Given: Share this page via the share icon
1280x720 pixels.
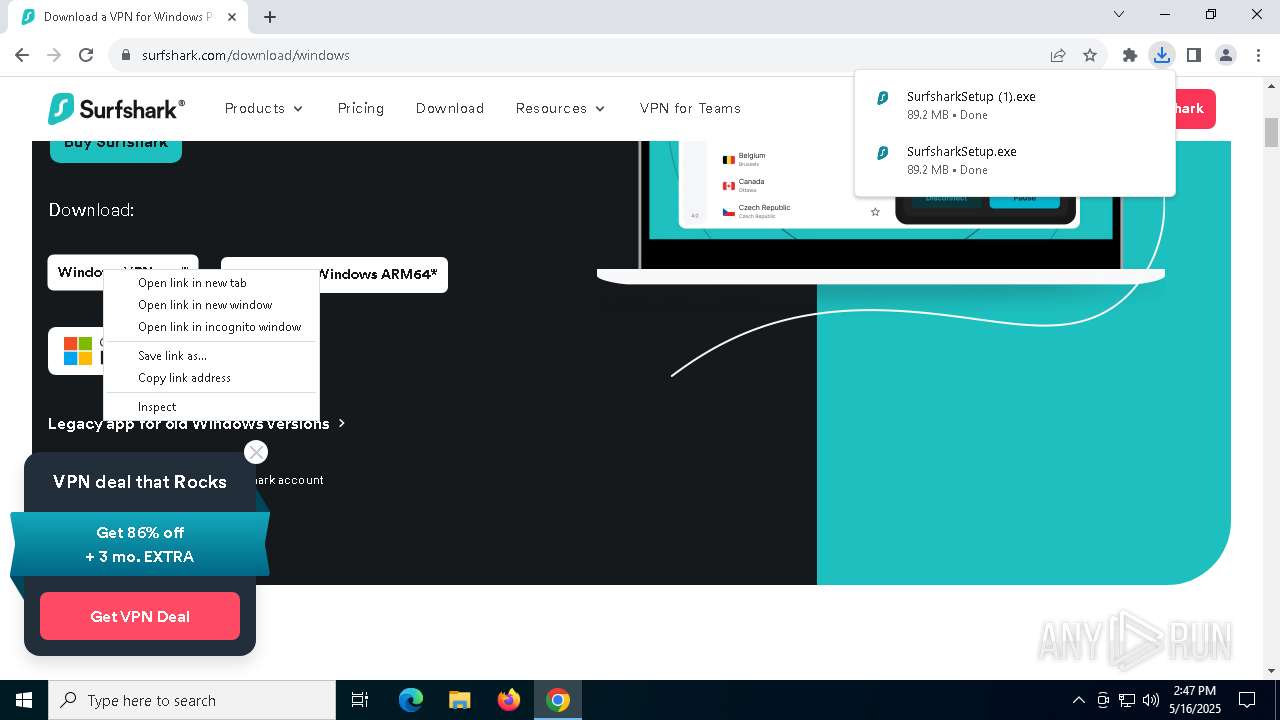Looking at the screenshot, I should click(1058, 55).
